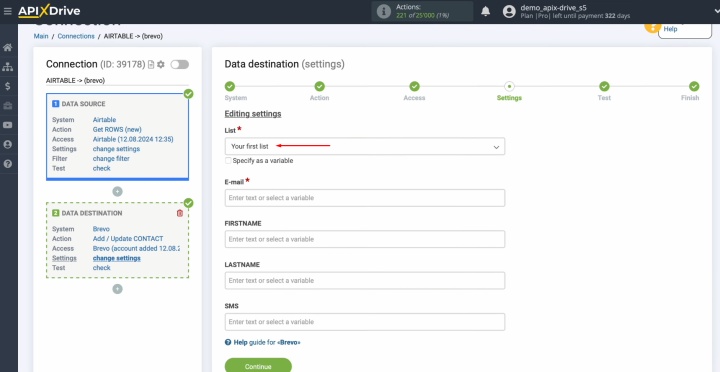Open the hamburger menu icon
Image resolution: width=720 pixels, height=372 pixels.
click(x=7, y=11)
